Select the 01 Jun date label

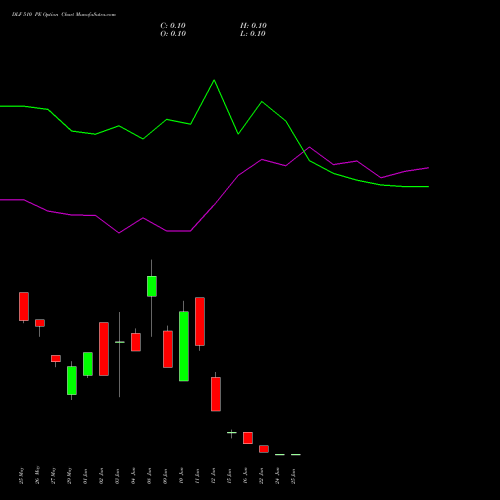86,476
